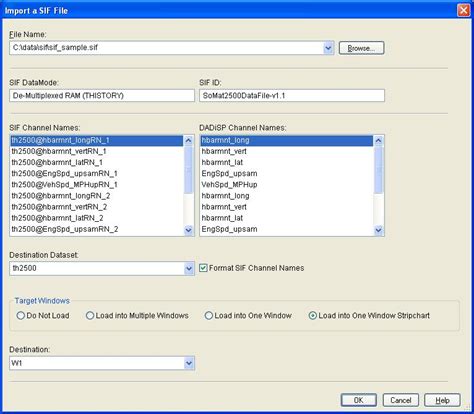Toggle Format SIF Channel Names checkbox

[x=203, y=268]
